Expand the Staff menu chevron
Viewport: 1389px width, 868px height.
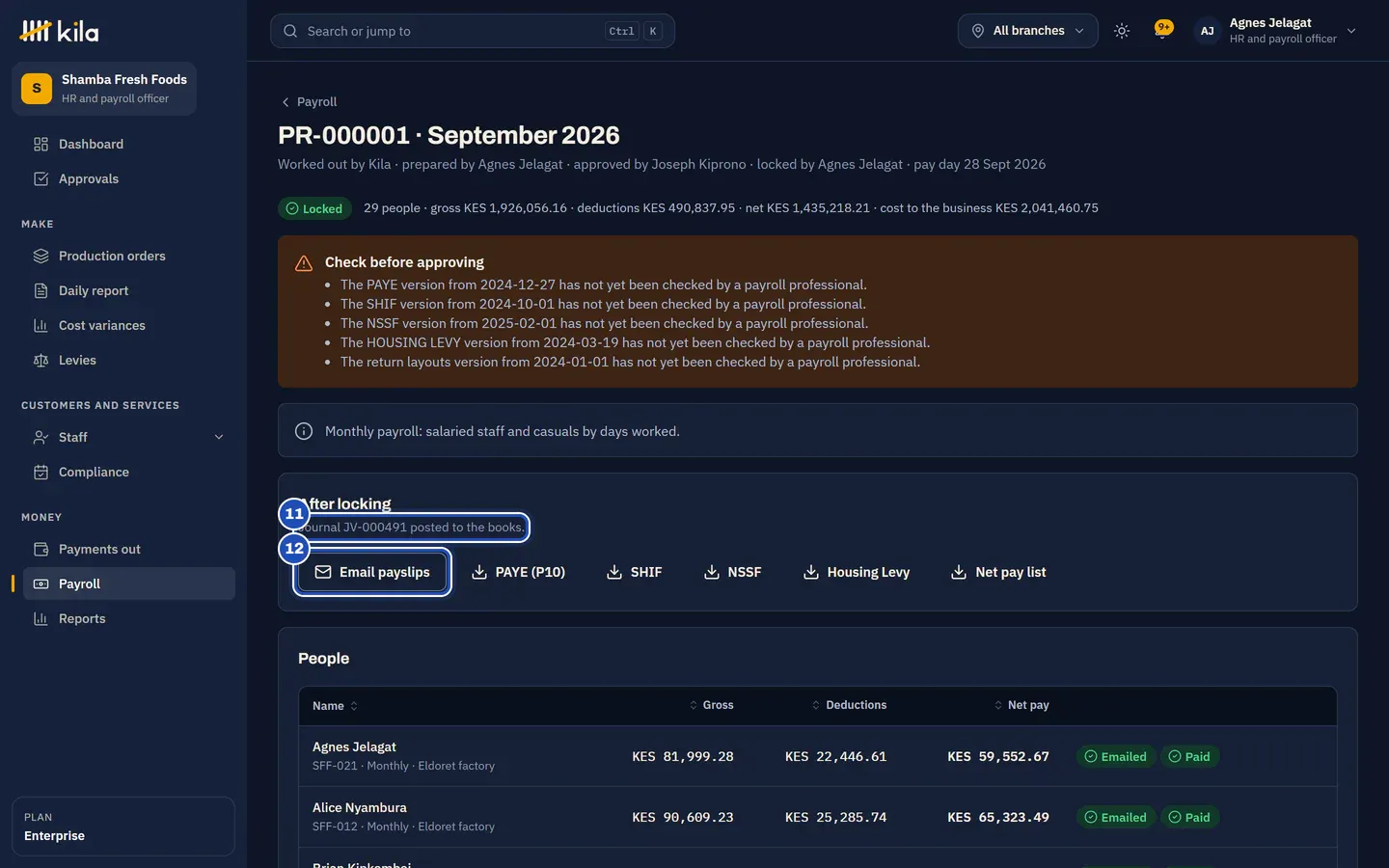pos(219,438)
